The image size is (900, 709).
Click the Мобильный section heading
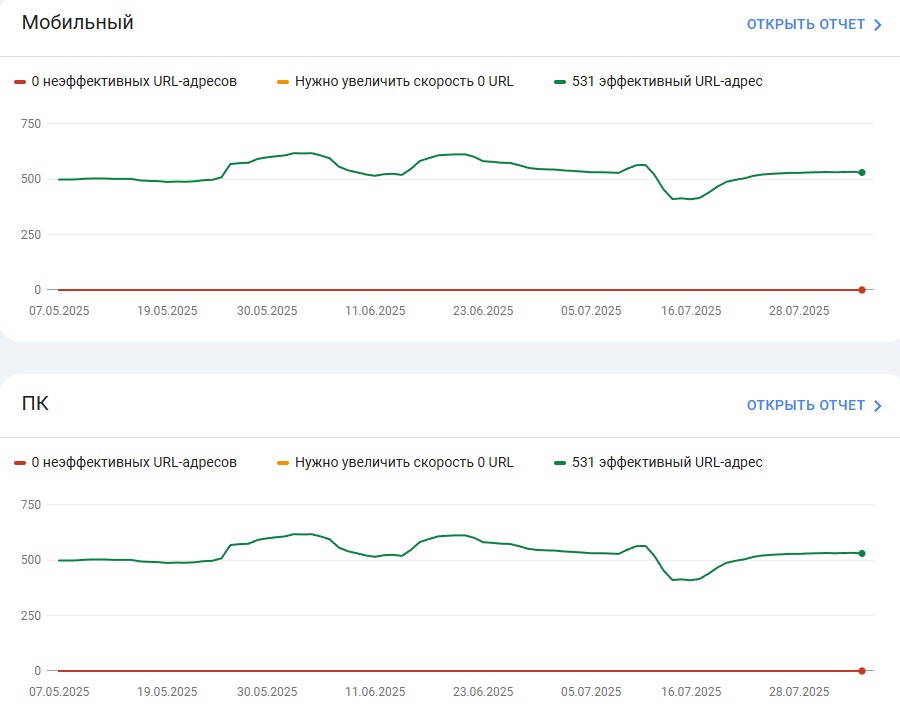coord(77,22)
